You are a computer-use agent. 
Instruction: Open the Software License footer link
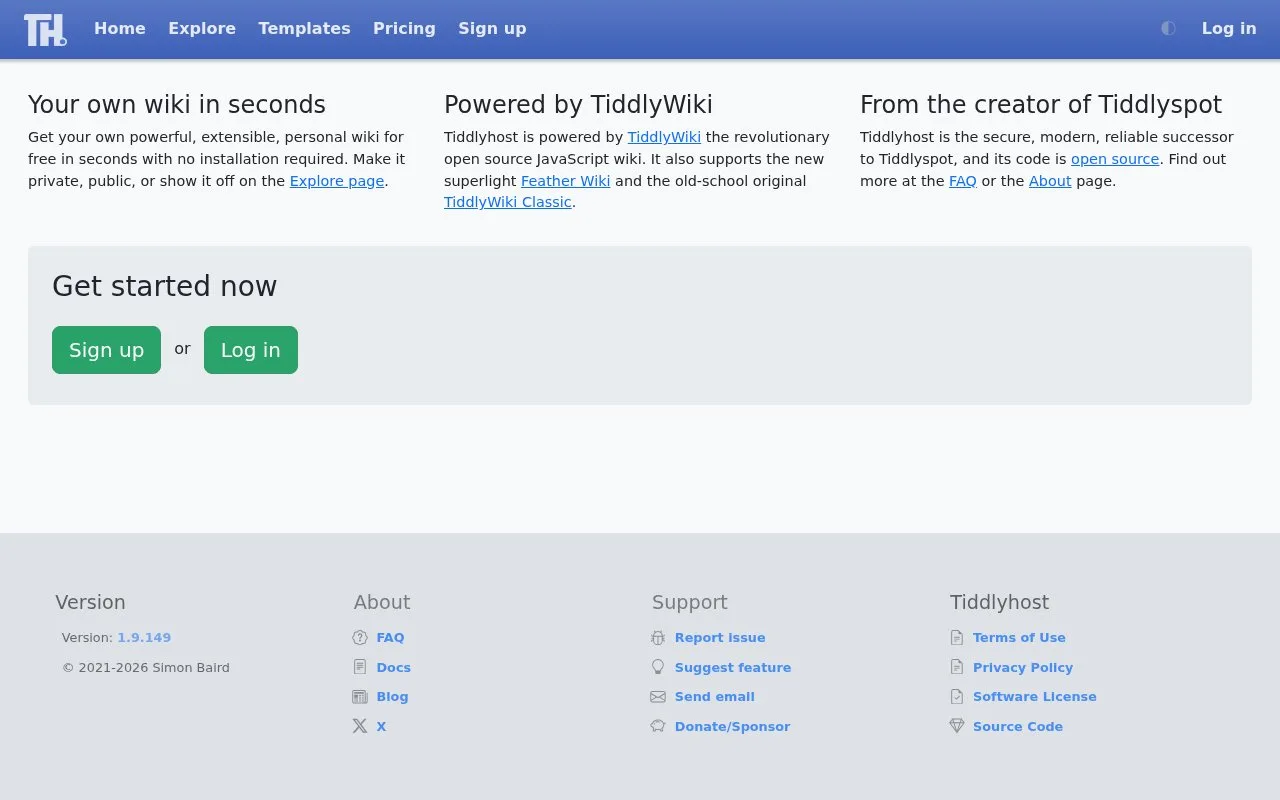[x=1035, y=697]
